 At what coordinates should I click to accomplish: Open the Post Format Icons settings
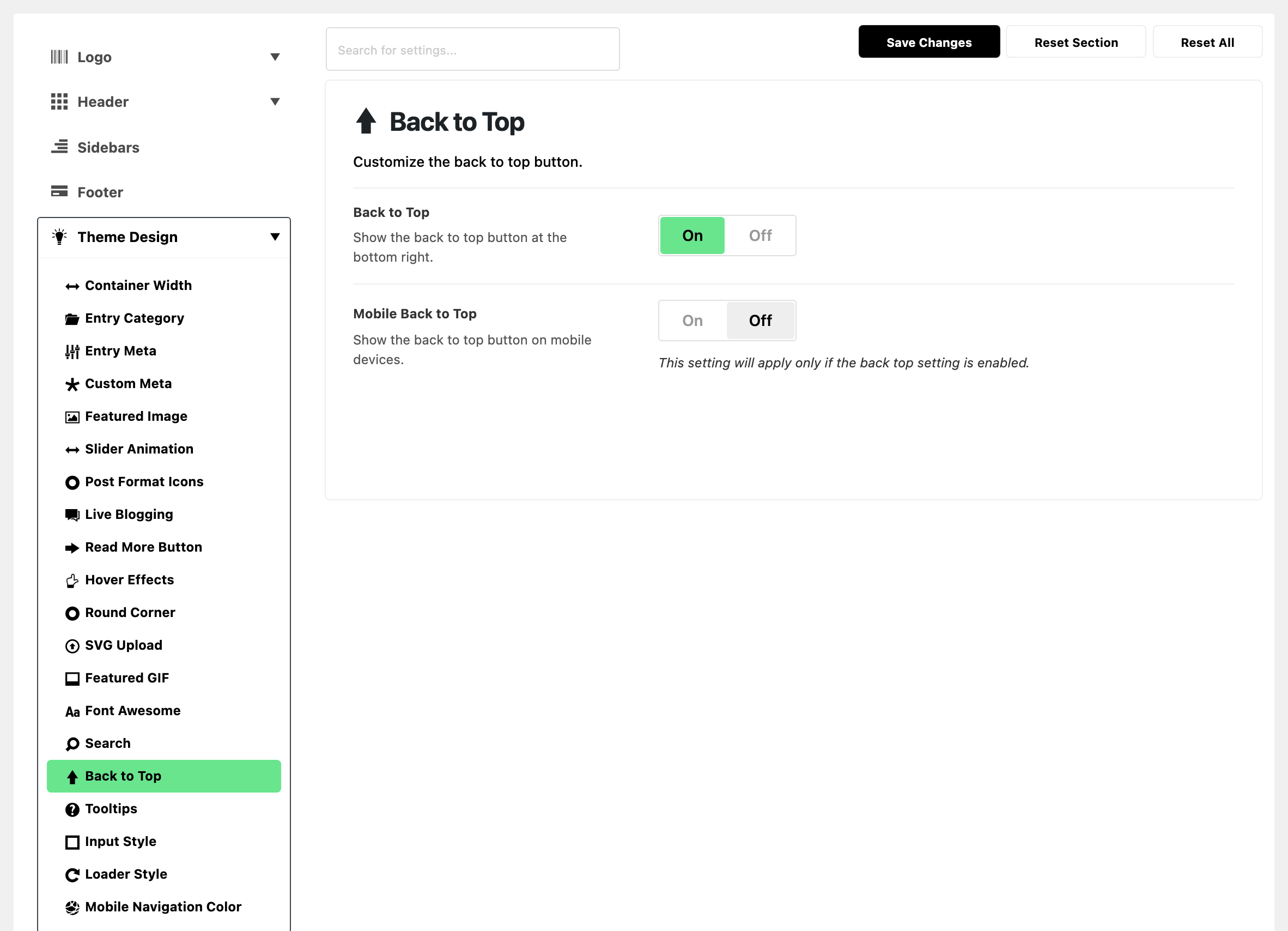(163, 482)
